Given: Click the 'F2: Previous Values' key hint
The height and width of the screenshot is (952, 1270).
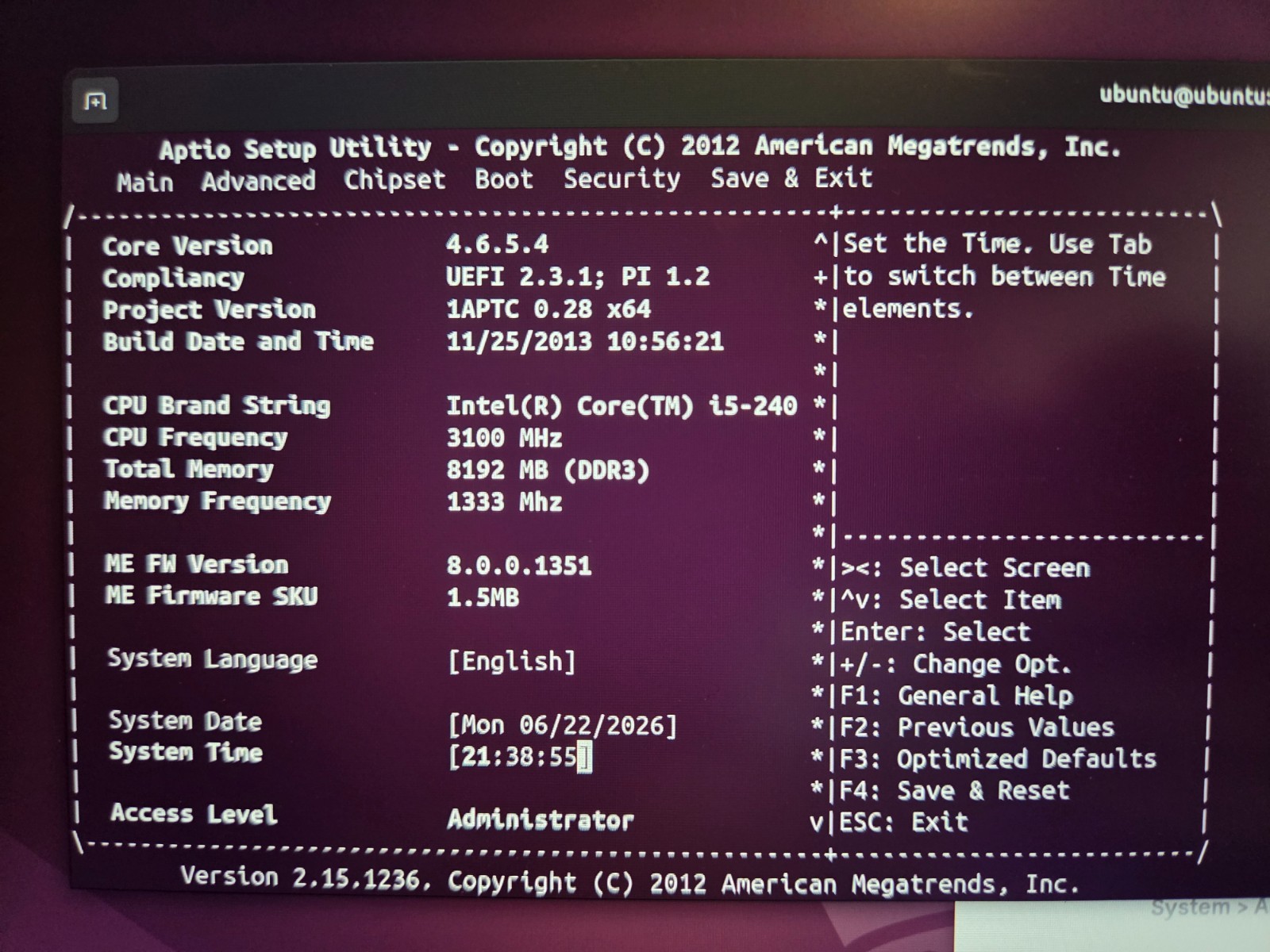Looking at the screenshot, I should click(977, 727).
